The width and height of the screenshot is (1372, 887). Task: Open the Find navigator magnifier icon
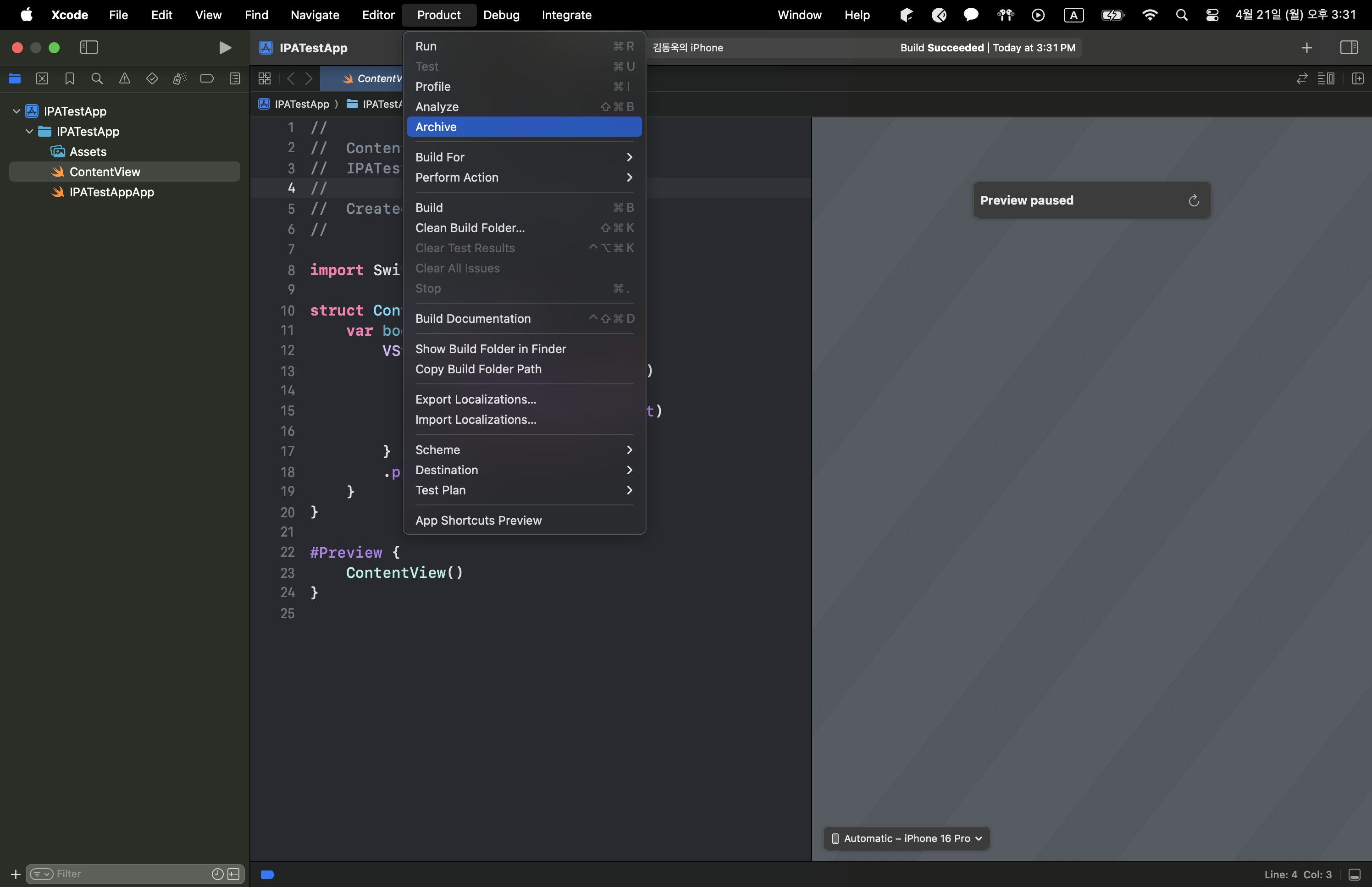point(97,79)
